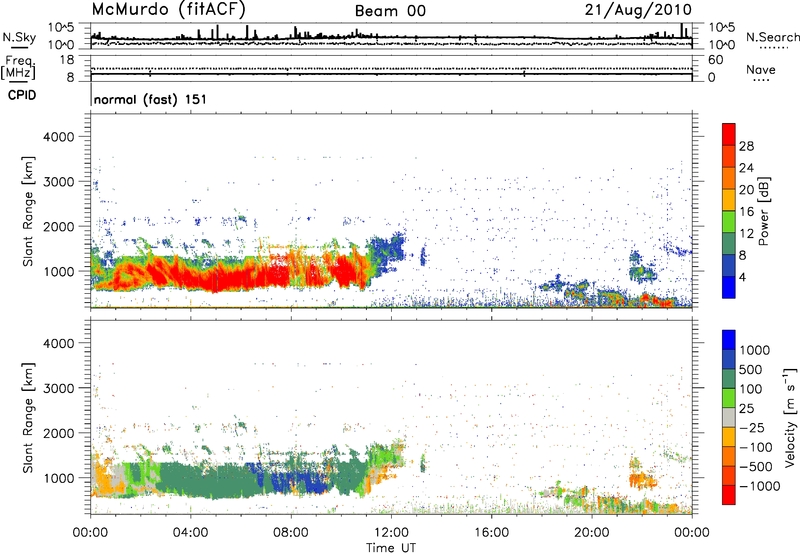
Task: Click the "Beam 00" heading
Action: [390, 11]
